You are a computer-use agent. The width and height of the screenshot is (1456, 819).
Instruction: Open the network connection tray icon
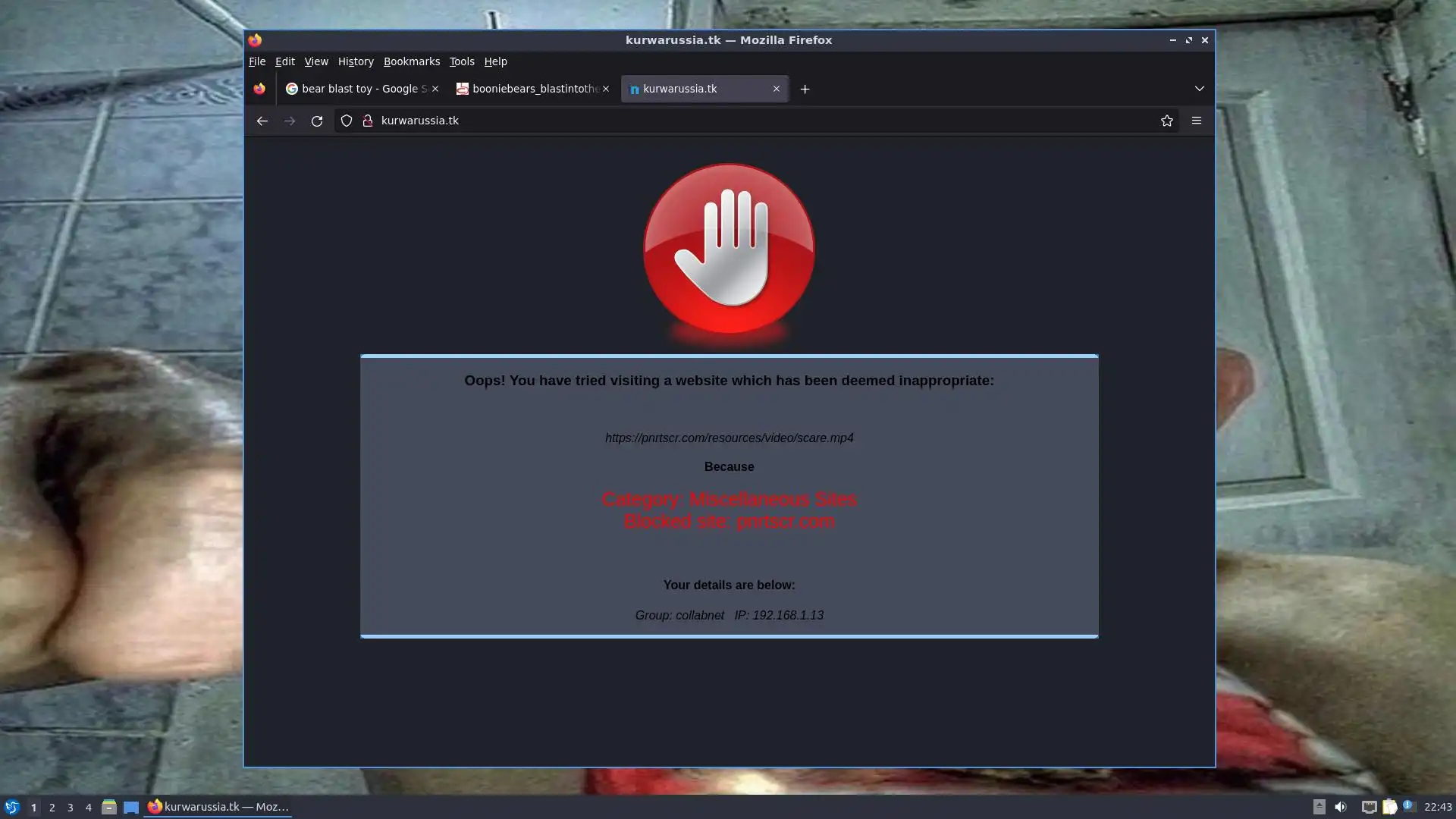pyautogui.click(x=1368, y=807)
